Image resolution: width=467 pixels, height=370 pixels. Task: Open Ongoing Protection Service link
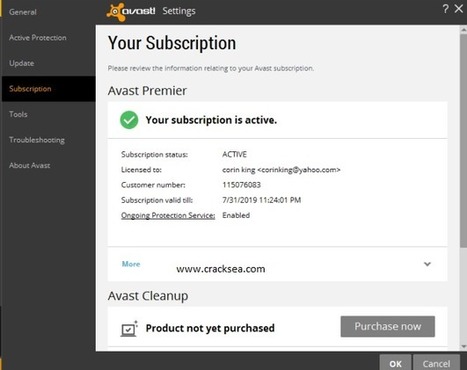168,216
